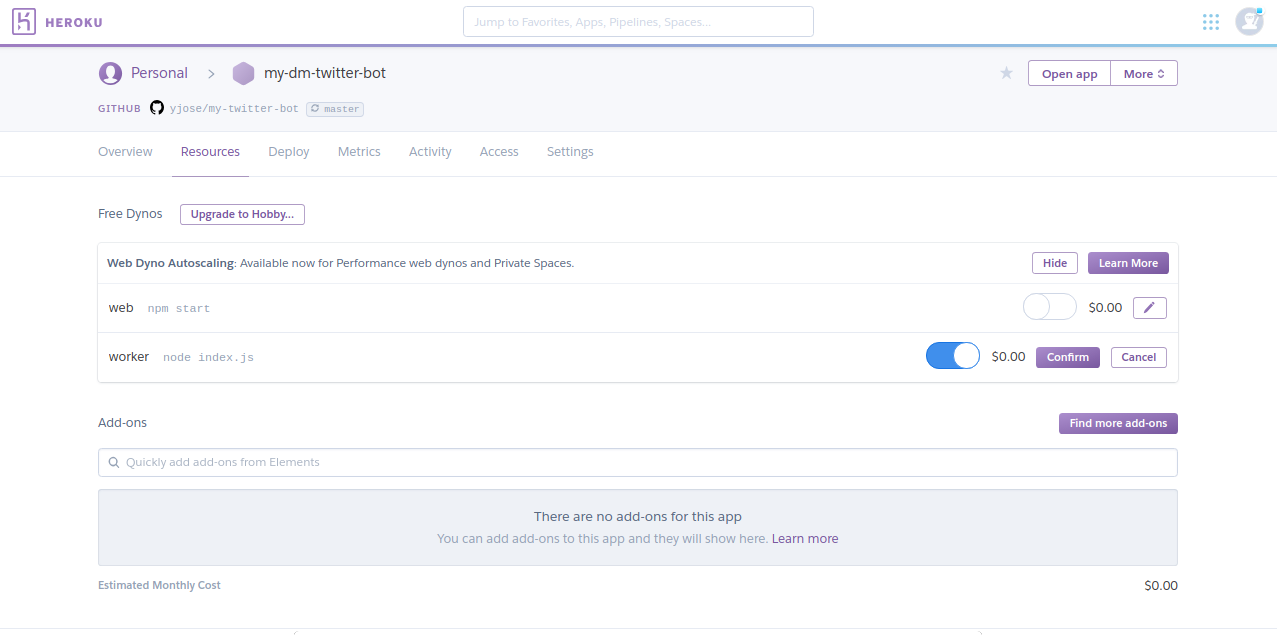Click the master branch badge
The height and width of the screenshot is (635, 1277).
(335, 108)
